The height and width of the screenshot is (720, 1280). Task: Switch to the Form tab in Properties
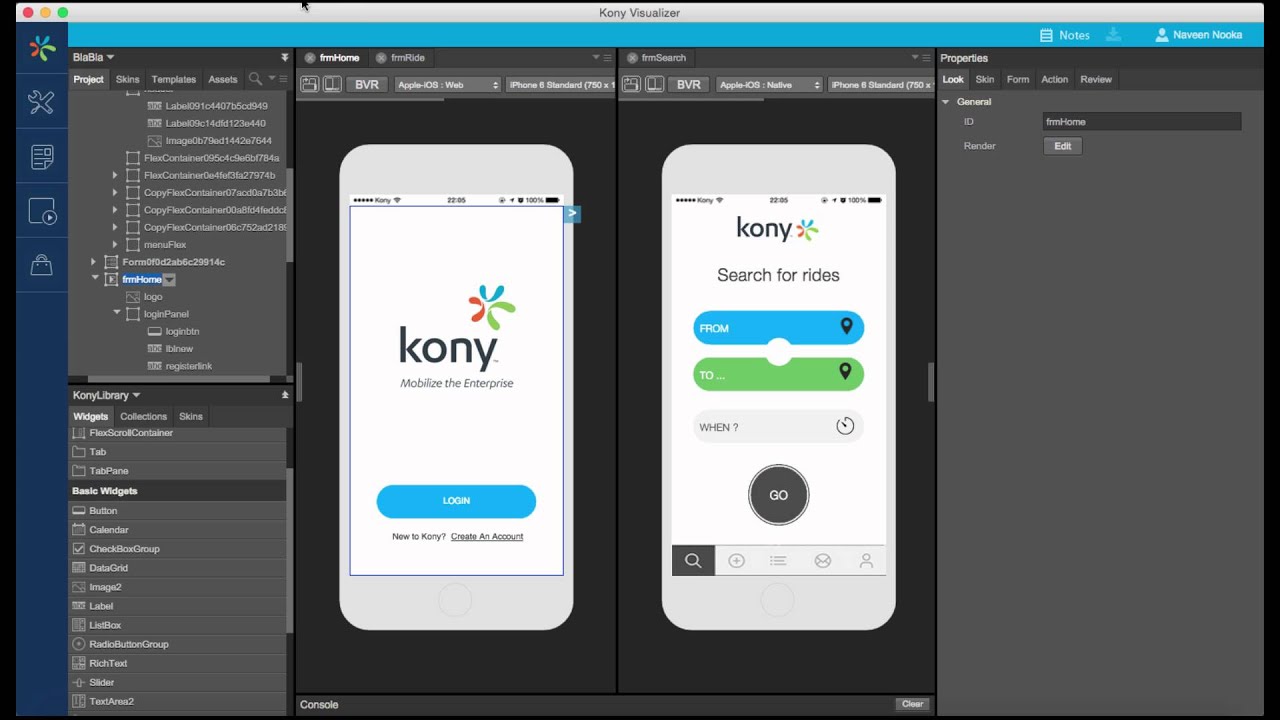click(x=1018, y=80)
